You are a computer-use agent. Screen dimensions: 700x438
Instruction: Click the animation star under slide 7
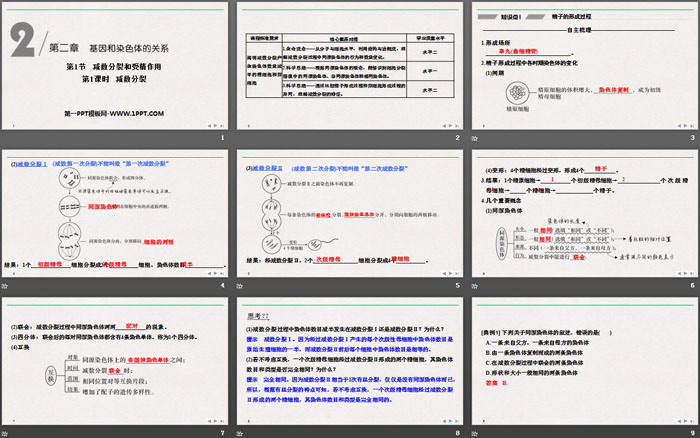[x=4, y=434]
